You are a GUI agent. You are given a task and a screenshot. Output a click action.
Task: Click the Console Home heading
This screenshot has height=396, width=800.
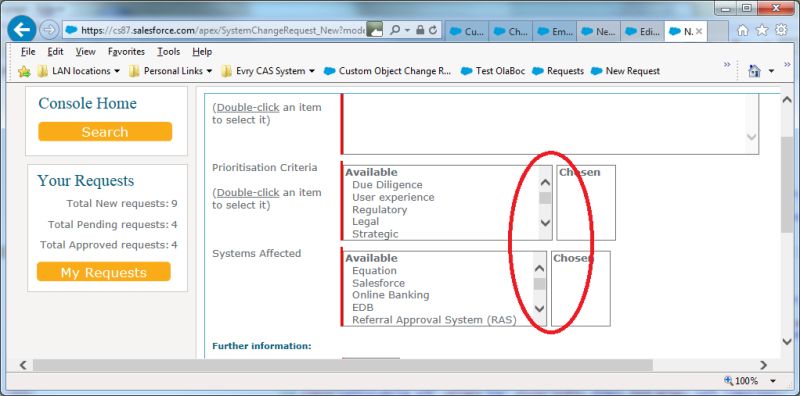tap(87, 103)
